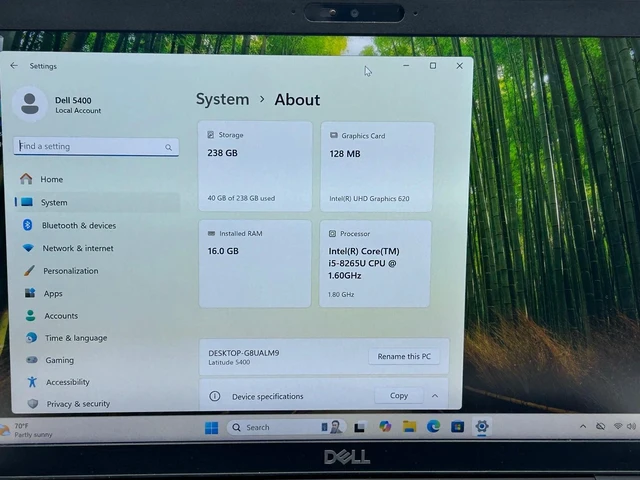Image resolution: width=640 pixels, height=480 pixels.
Task: Open Microsoft Edge from the taskbar
Action: pyautogui.click(x=433, y=427)
